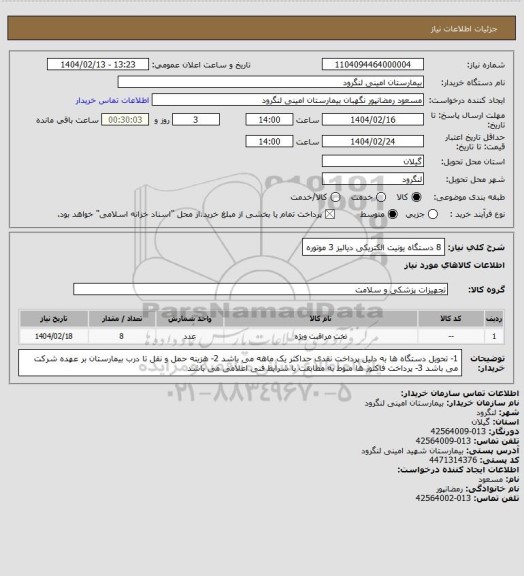Screen dimensions: 524x576
Task: Click the price validity date 1404/02/24
Action: 373,141
